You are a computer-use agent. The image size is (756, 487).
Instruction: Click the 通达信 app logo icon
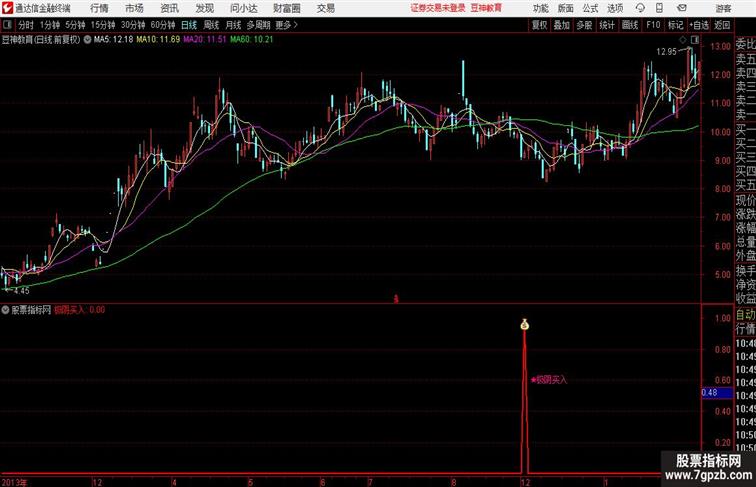tap(7, 8)
